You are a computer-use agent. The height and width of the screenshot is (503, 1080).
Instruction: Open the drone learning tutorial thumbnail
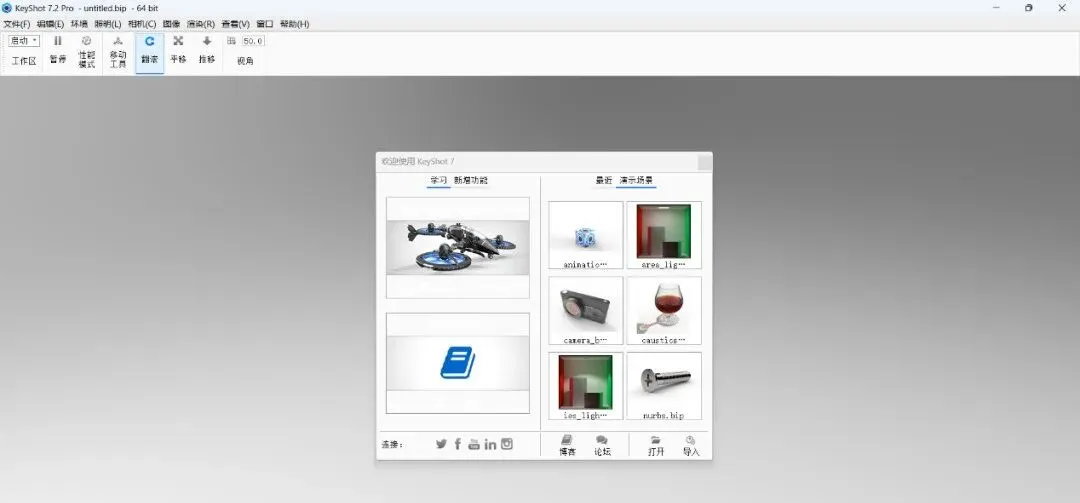click(x=458, y=247)
